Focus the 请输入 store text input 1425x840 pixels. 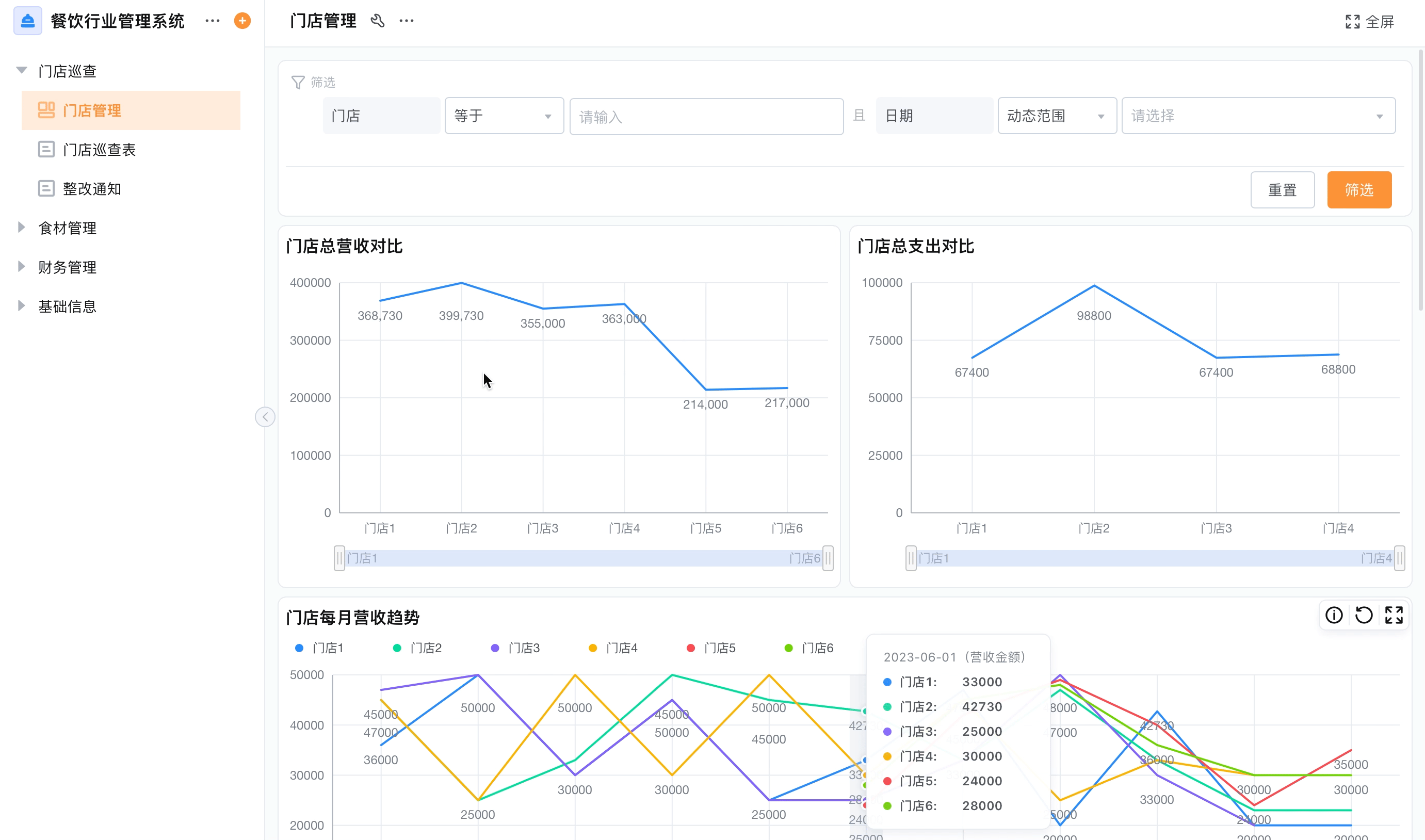706,117
